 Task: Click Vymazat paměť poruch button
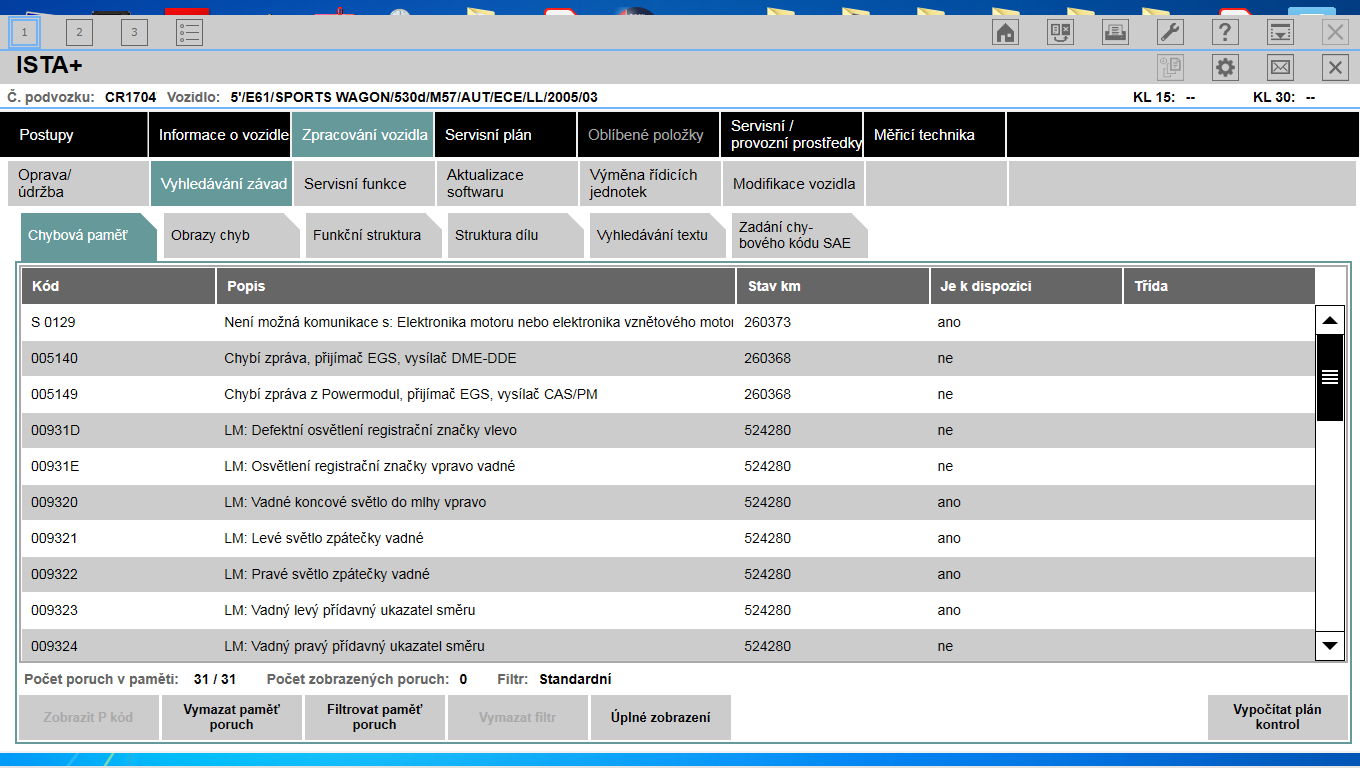[x=232, y=718]
